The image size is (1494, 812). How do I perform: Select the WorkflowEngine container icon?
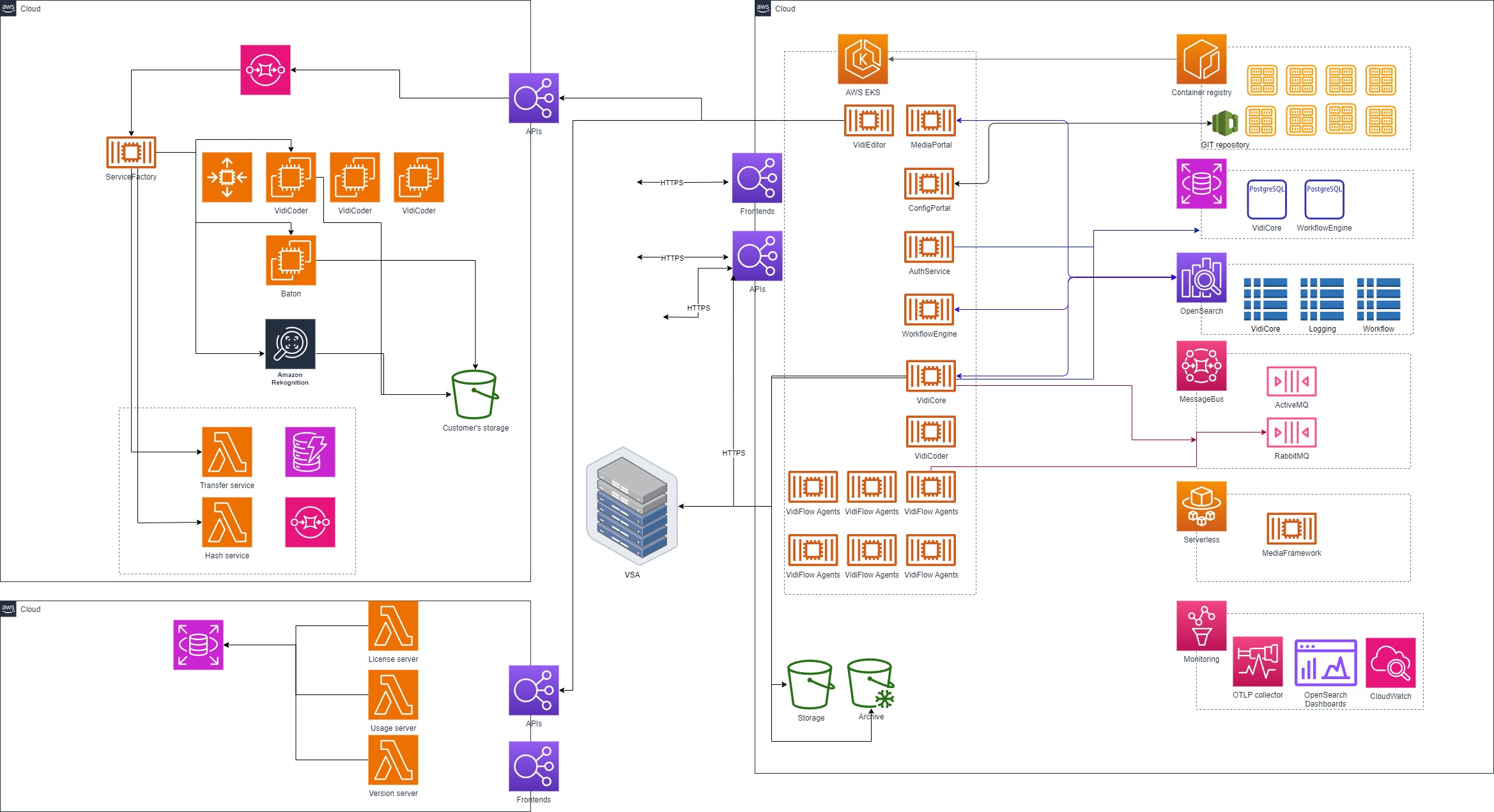pyautogui.click(x=929, y=309)
